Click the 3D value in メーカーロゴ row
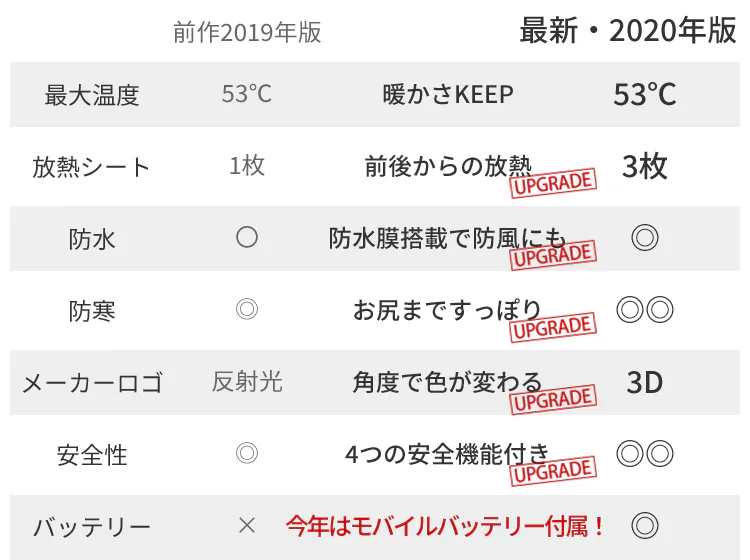The width and height of the screenshot is (750, 560). (x=645, y=382)
